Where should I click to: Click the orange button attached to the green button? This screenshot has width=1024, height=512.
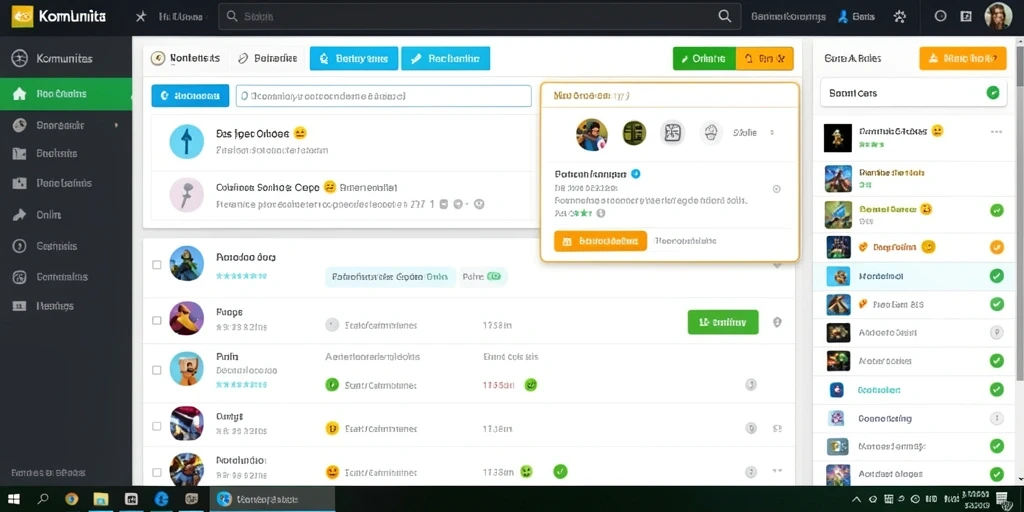click(x=765, y=58)
